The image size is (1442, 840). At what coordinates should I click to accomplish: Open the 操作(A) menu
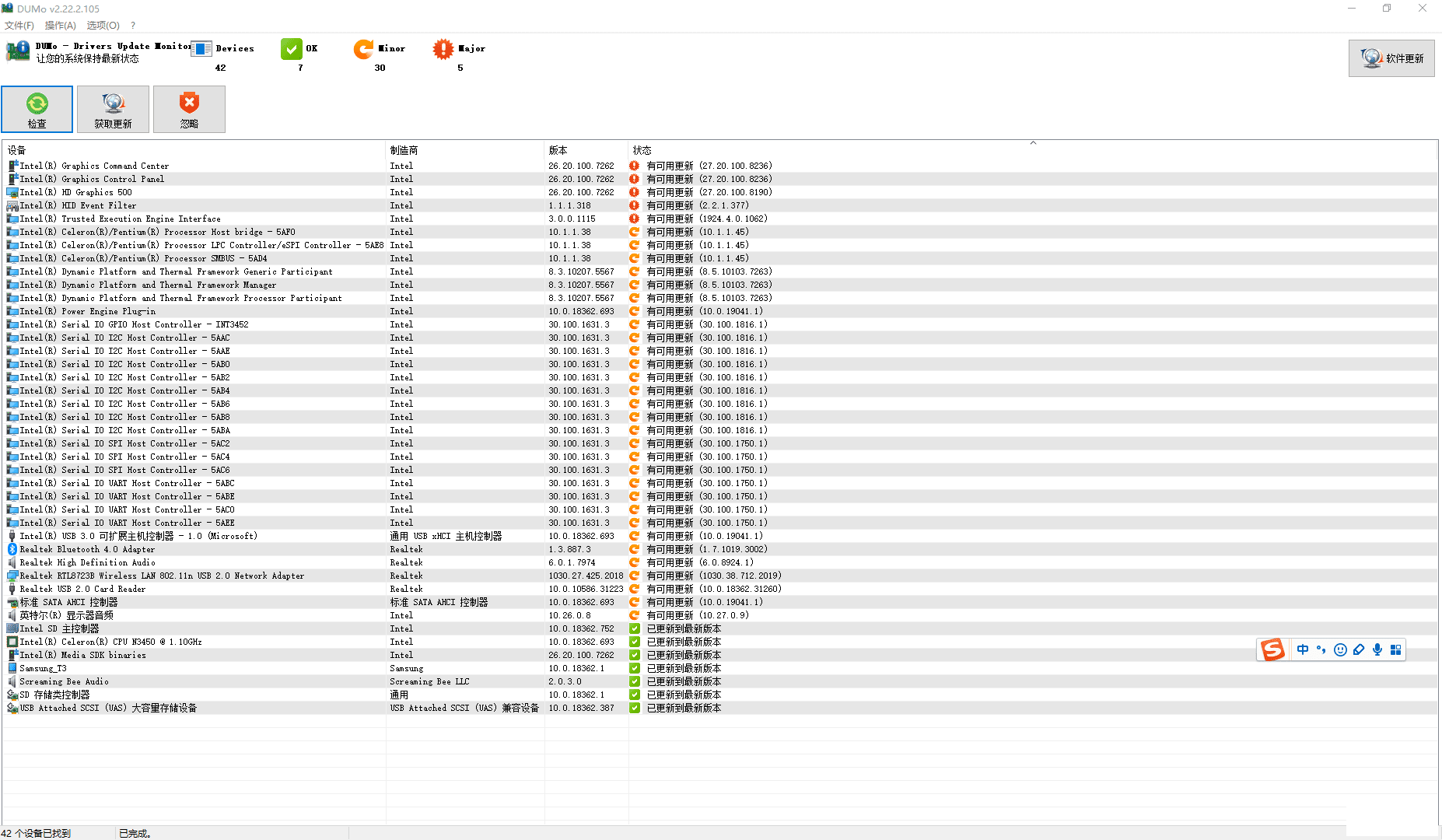[x=61, y=26]
